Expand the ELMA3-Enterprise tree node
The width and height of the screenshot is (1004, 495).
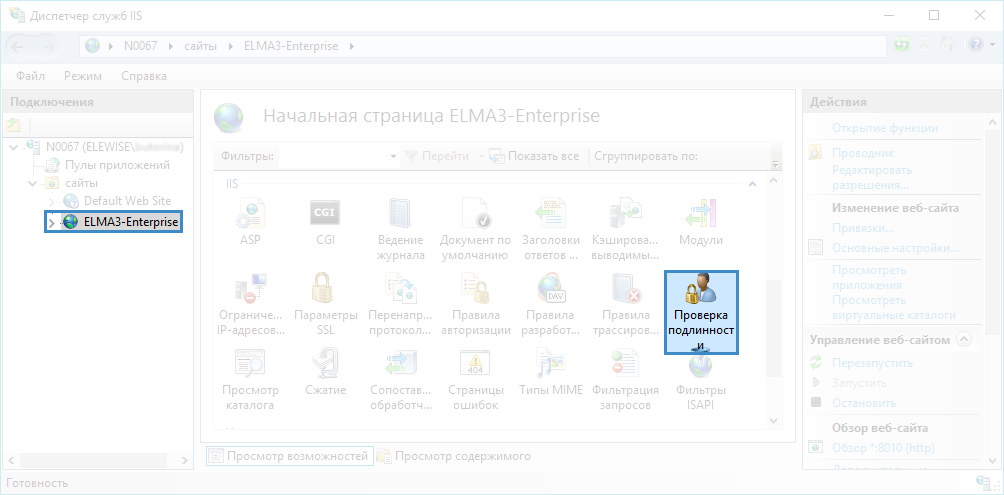pyautogui.click(x=52, y=223)
